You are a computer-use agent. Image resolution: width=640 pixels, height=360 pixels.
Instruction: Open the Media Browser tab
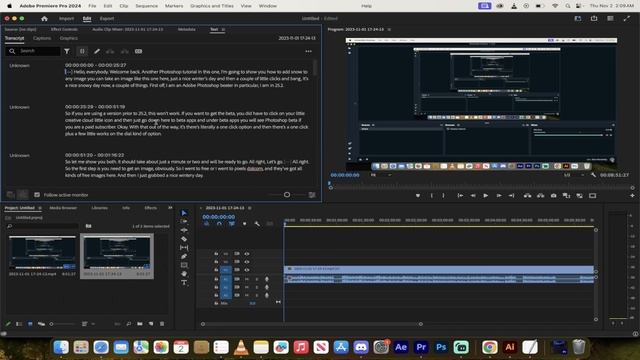coord(63,208)
